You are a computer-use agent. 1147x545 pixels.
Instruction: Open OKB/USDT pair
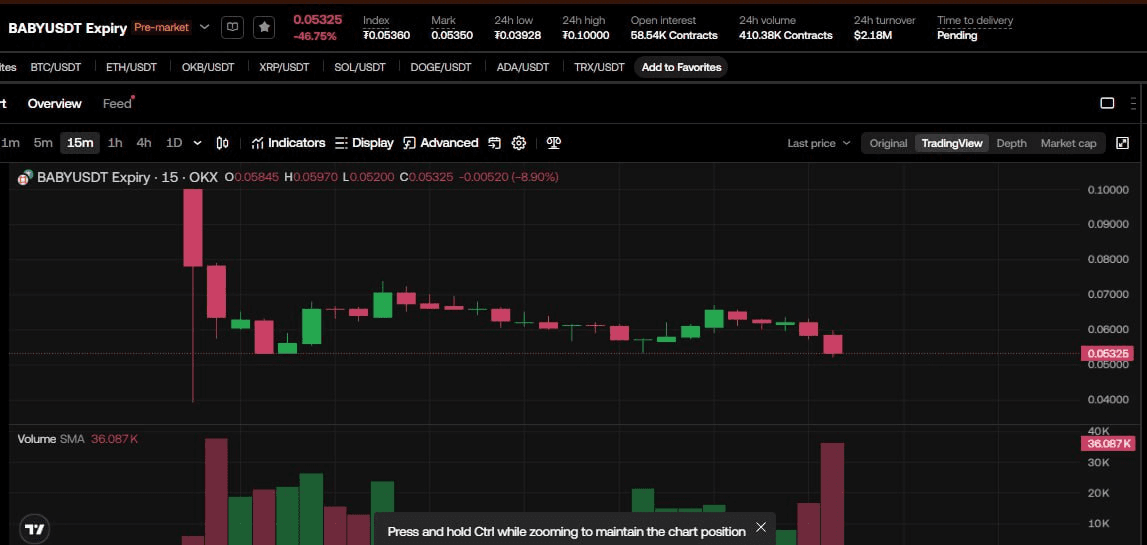208,67
